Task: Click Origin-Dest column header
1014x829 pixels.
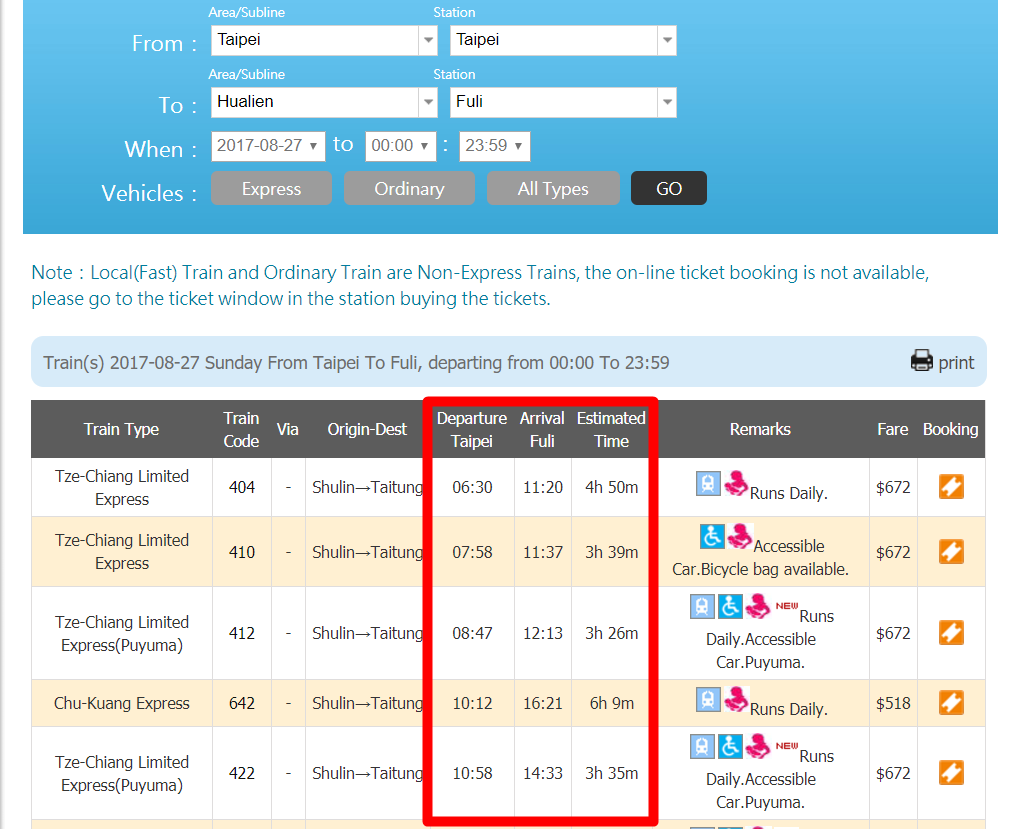Action: point(367,429)
